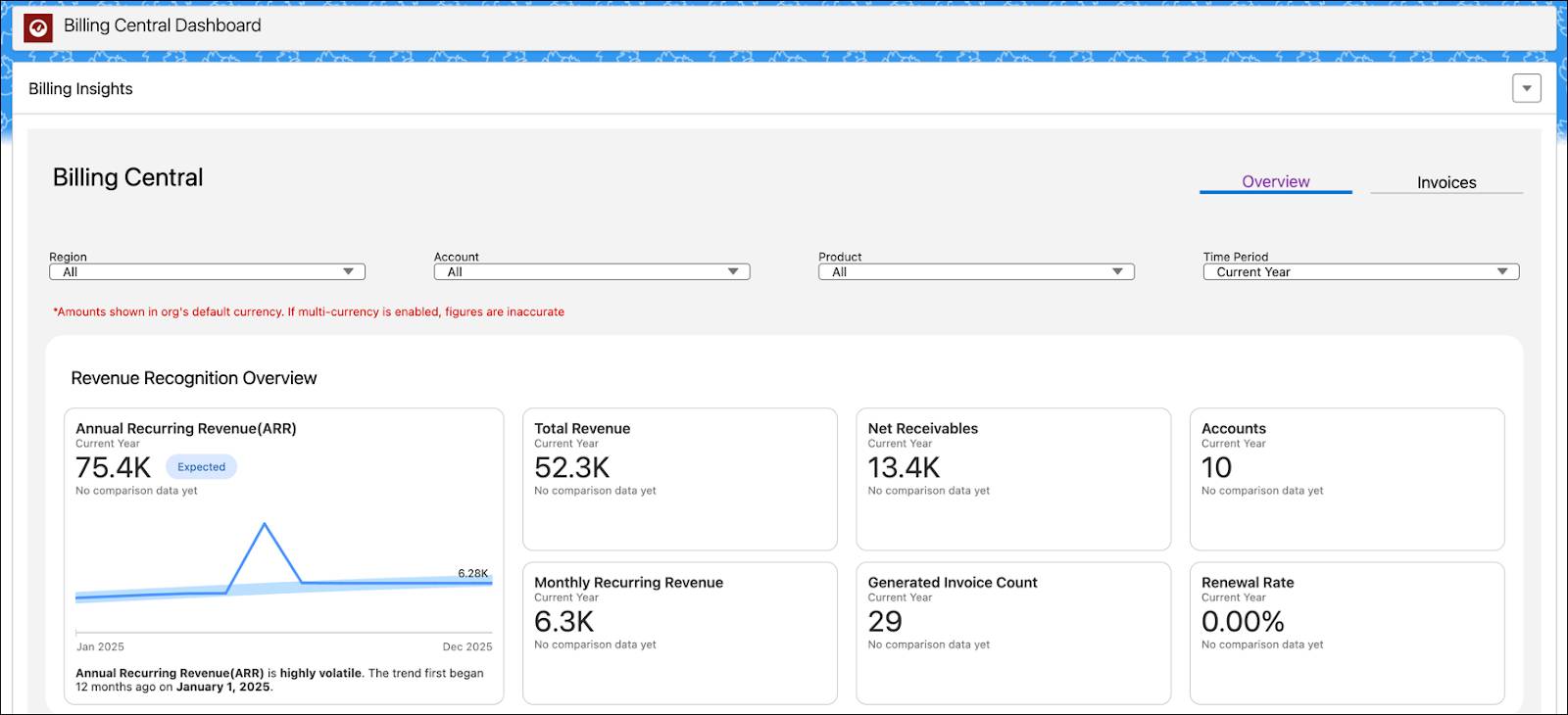This screenshot has width=1568, height=715.
Task: Click the Net Receivables card title
Action: pos(922,428)
